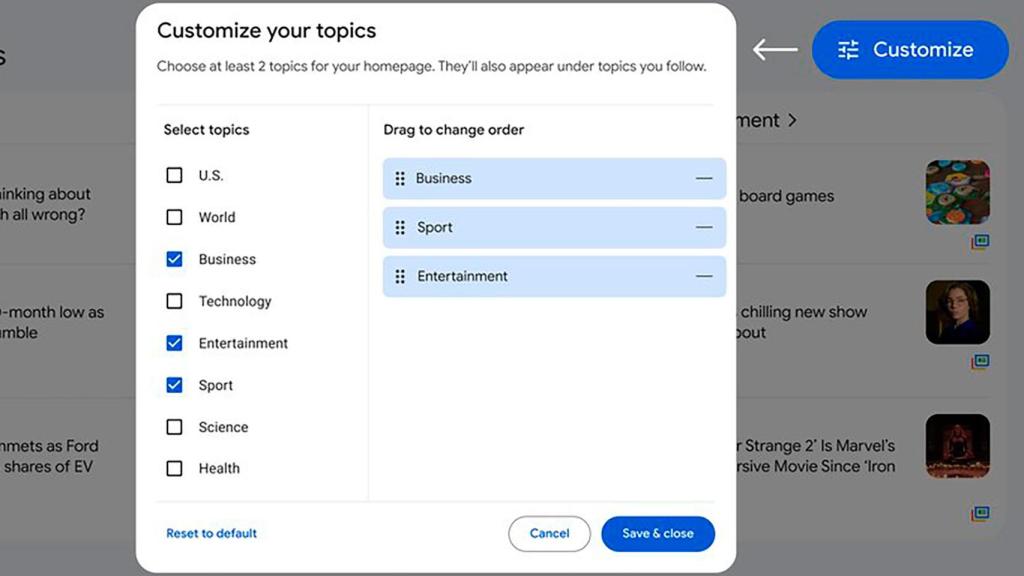Image resolution: width=1024 pixels, height=576 pixels.
Task: Click the drag handle next to Sport
Action: tap(400, 227)
